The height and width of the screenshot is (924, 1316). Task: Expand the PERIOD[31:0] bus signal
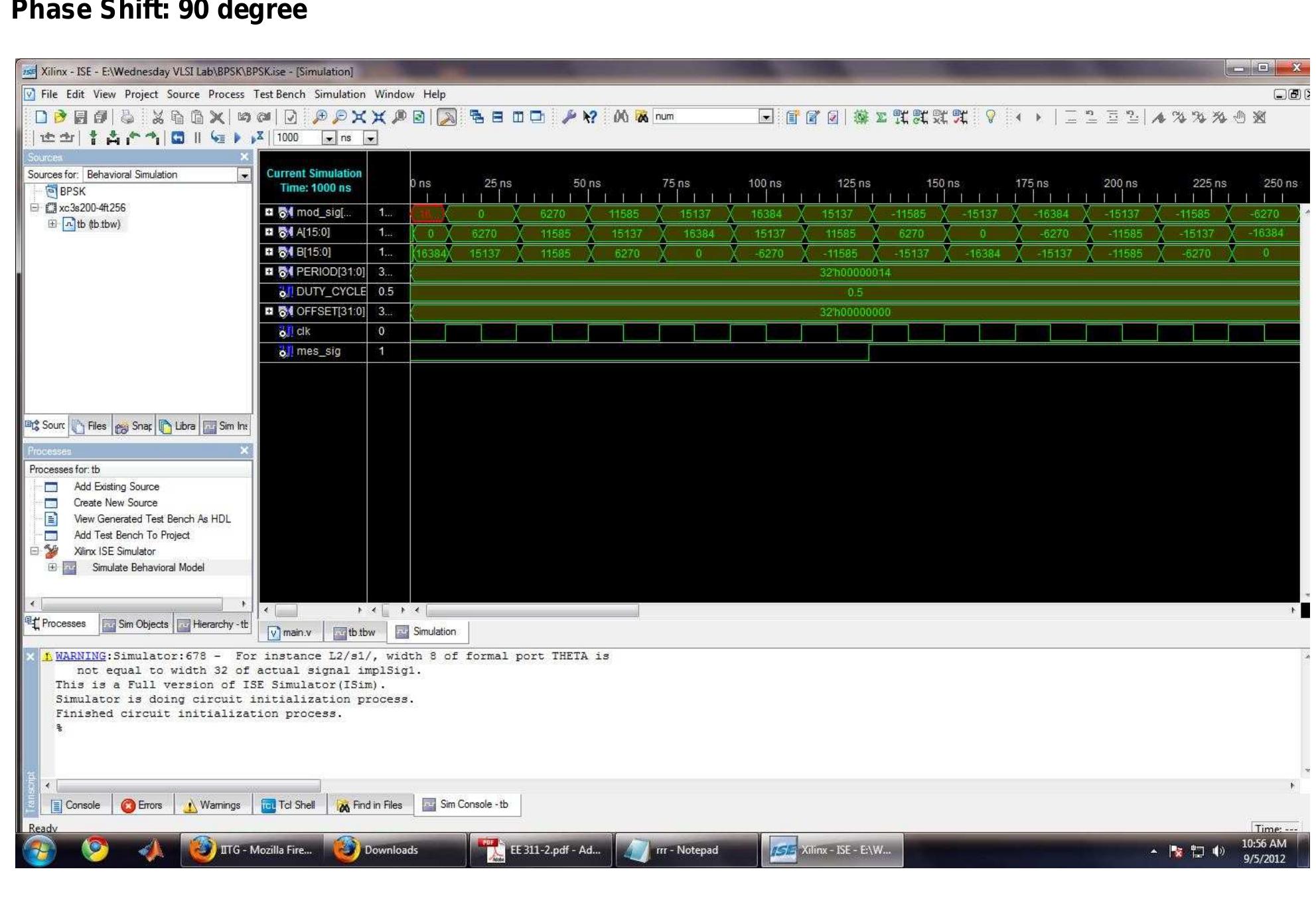pos(269,272)
